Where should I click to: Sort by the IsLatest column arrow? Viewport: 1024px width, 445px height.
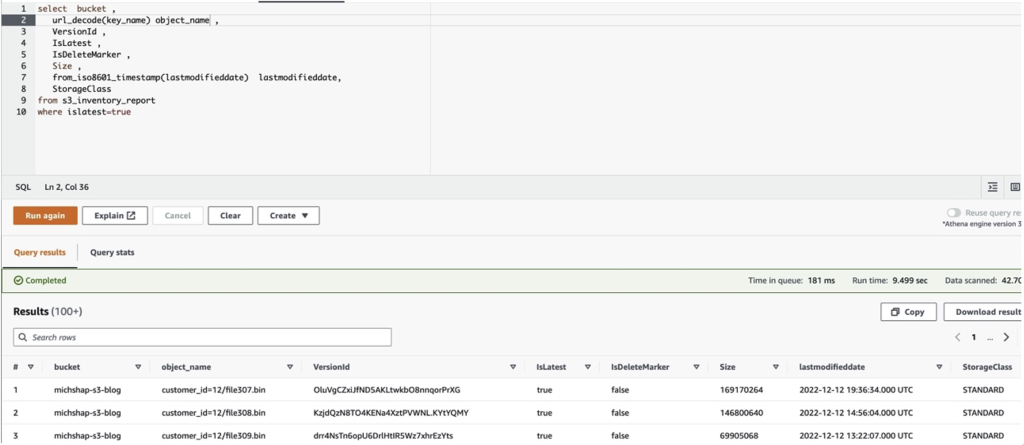[x=588, y=367]
